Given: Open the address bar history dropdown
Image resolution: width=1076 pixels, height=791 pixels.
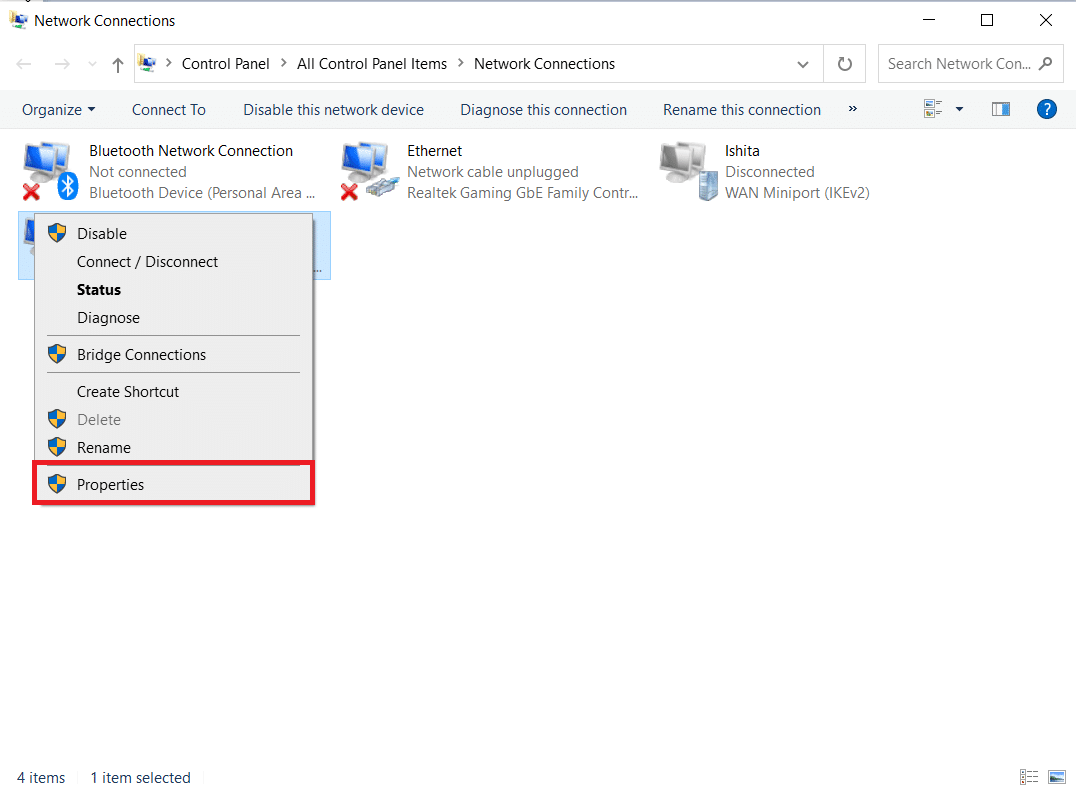Looking at the screenshot, I should pyautogui.click(x=802, y=64).
